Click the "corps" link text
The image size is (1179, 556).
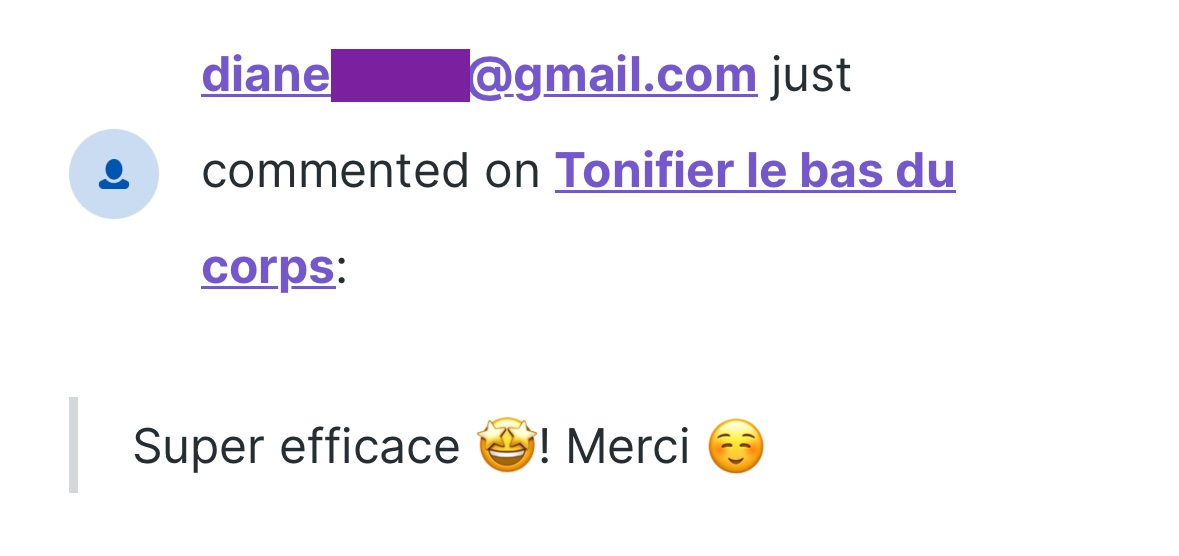267,267
